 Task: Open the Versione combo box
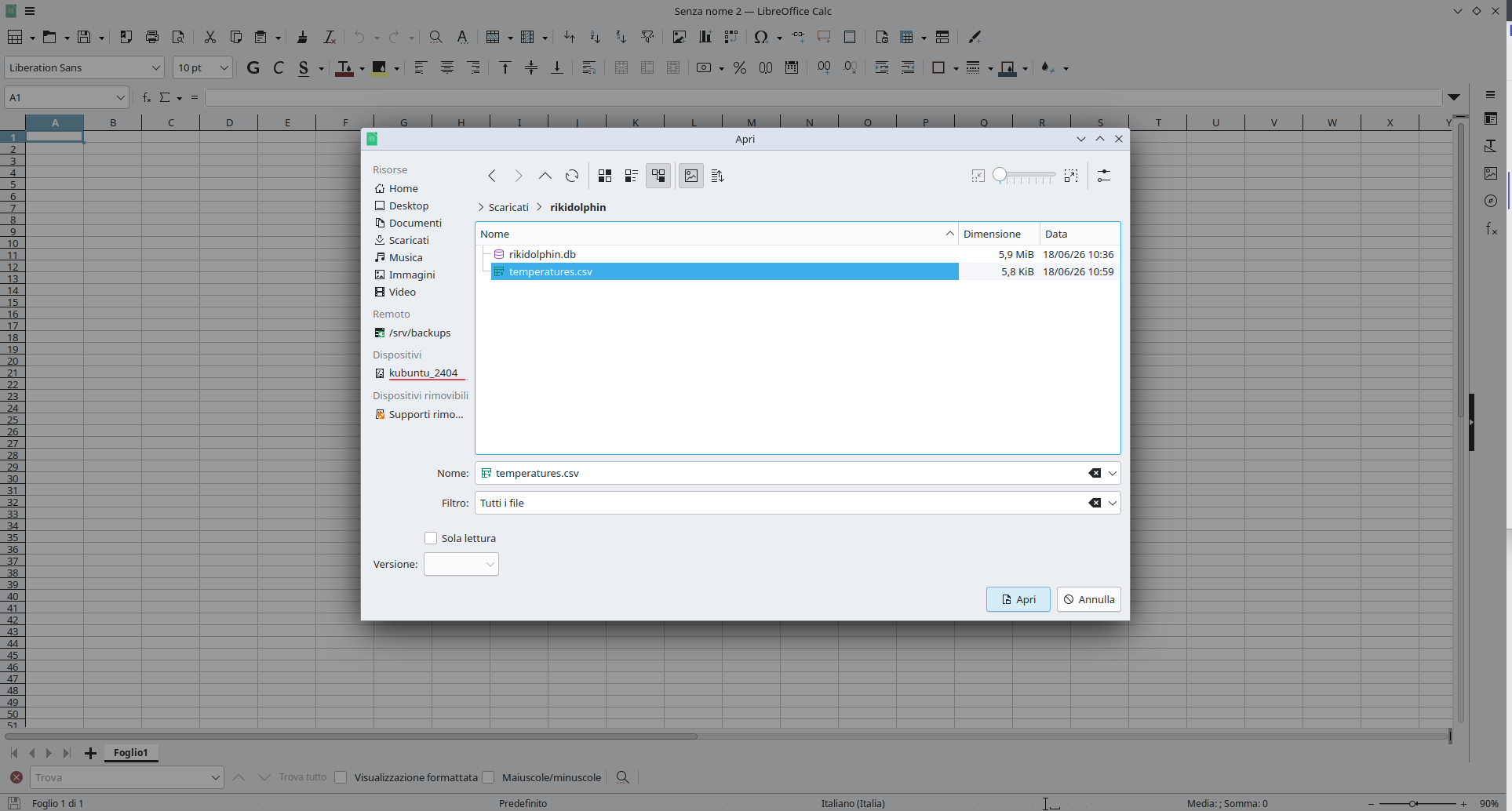point(461,564)
